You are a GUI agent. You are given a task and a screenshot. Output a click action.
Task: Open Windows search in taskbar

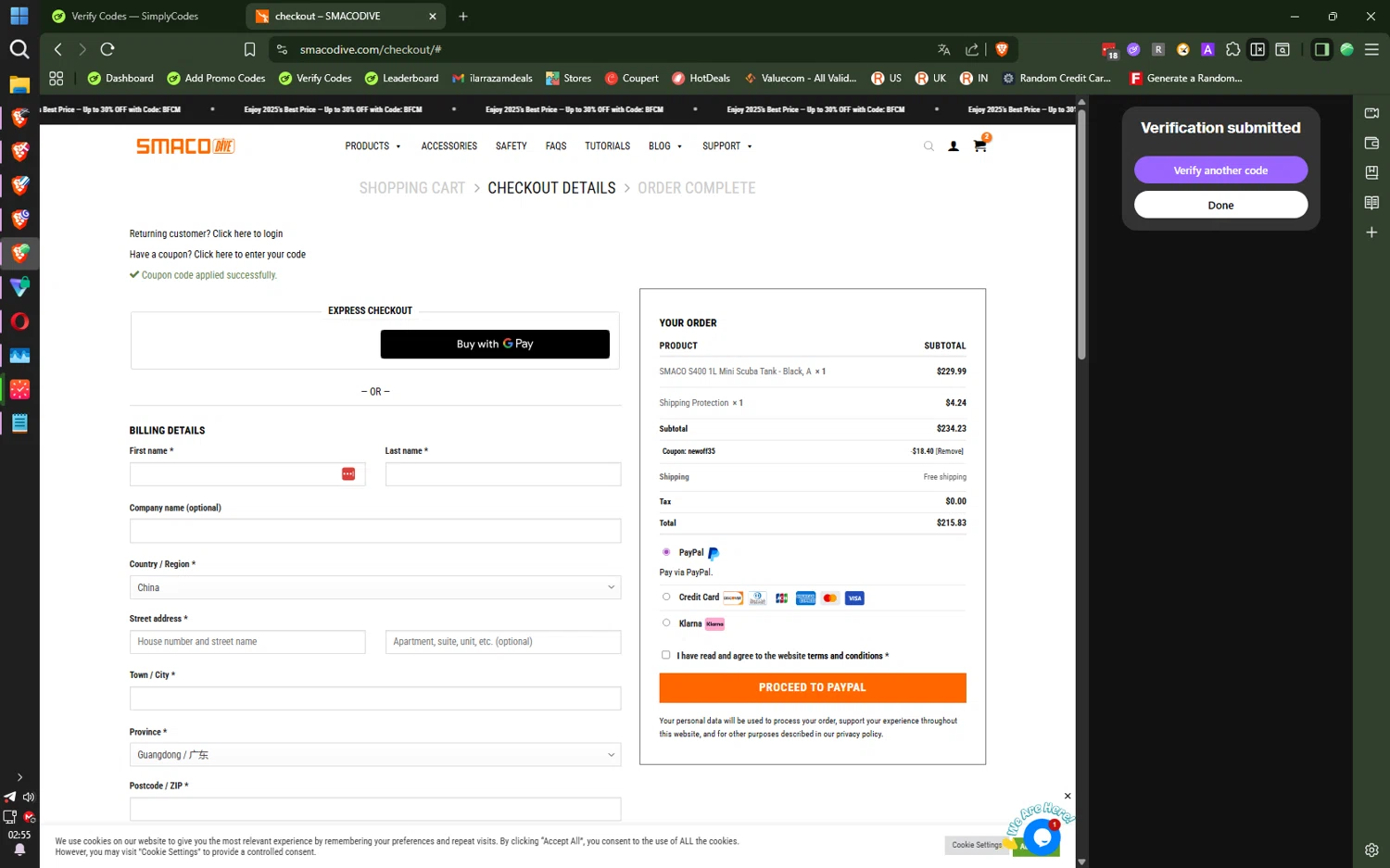click(x=19, y=49)
